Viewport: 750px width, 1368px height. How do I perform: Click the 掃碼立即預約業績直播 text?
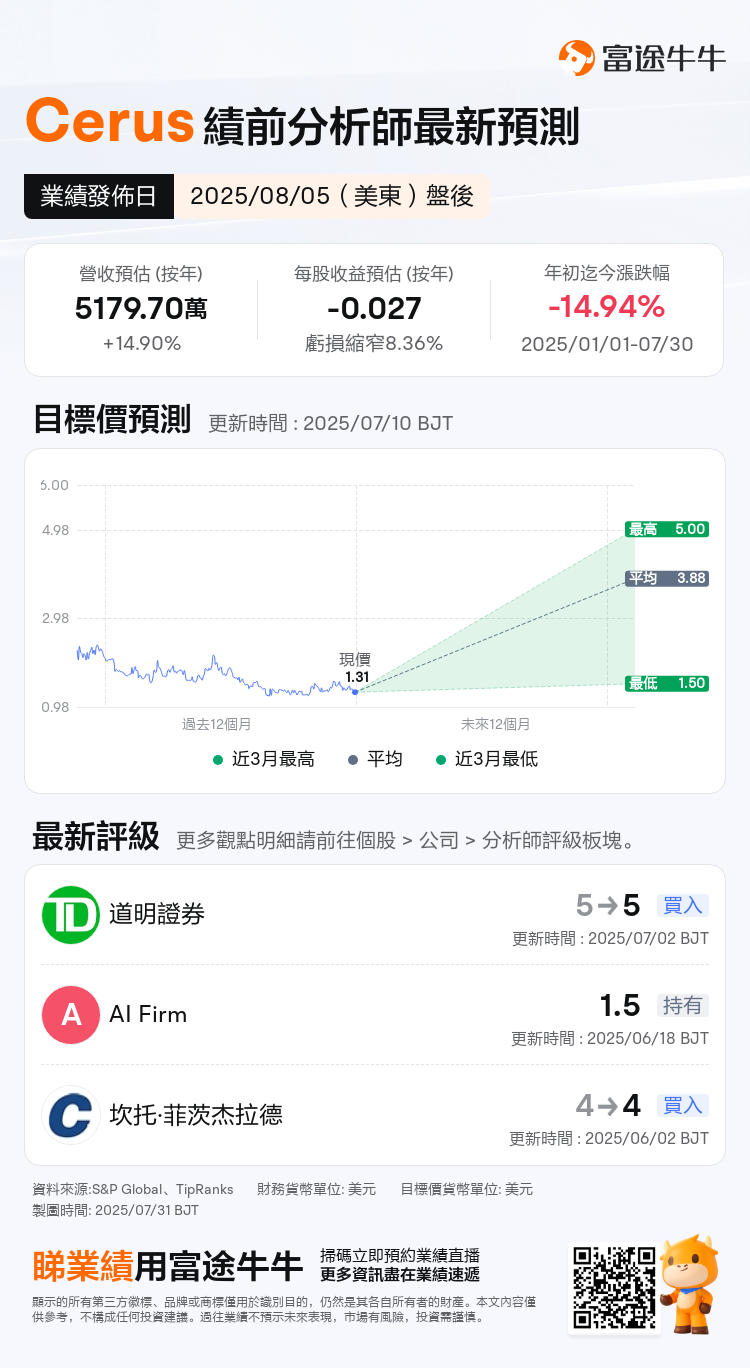coord(400,1256)
